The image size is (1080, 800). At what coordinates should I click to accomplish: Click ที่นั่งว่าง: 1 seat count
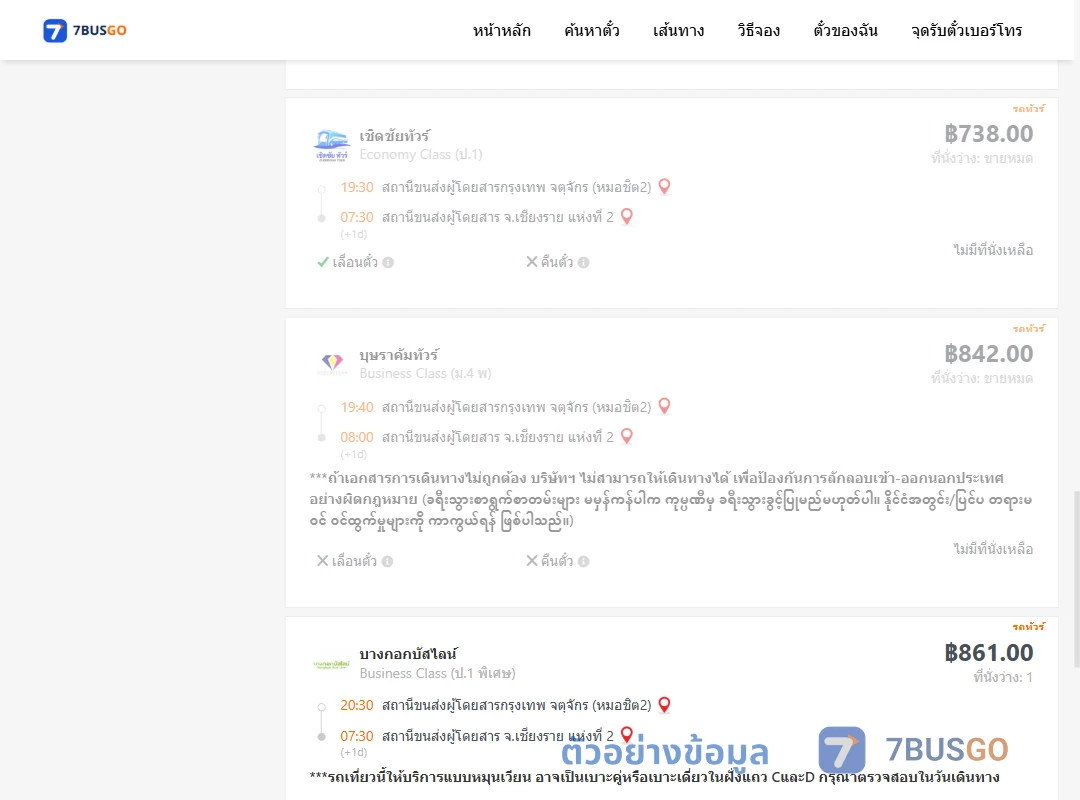tap(1003, 677)
